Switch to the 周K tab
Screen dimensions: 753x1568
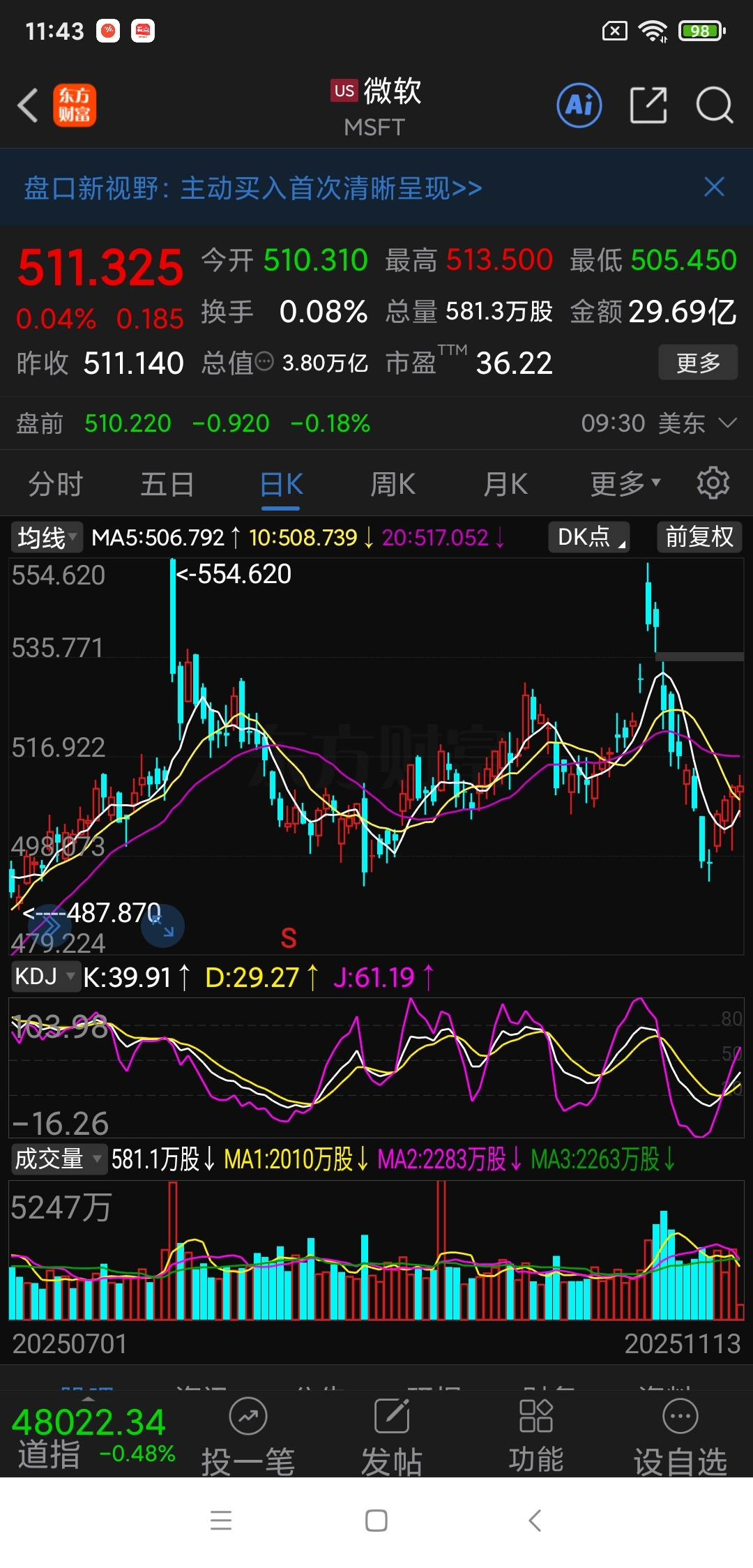pyautogui.click(x=393, y=484)
